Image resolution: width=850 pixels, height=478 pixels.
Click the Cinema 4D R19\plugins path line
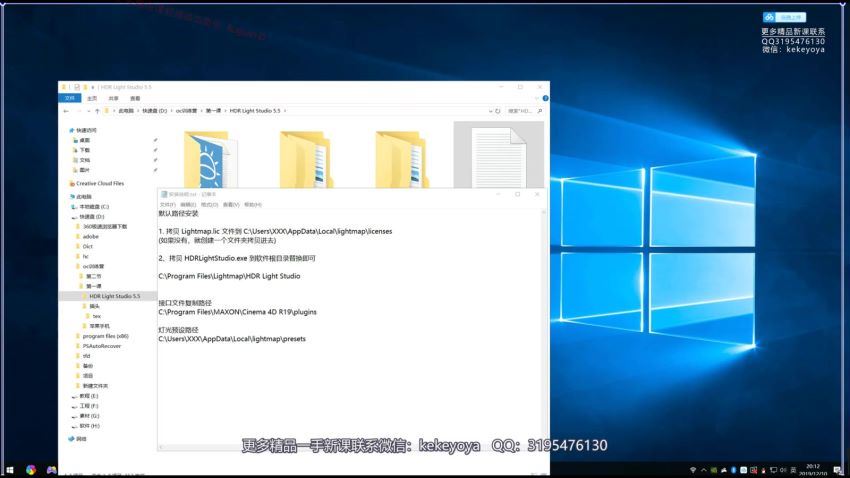coord(237,312)
